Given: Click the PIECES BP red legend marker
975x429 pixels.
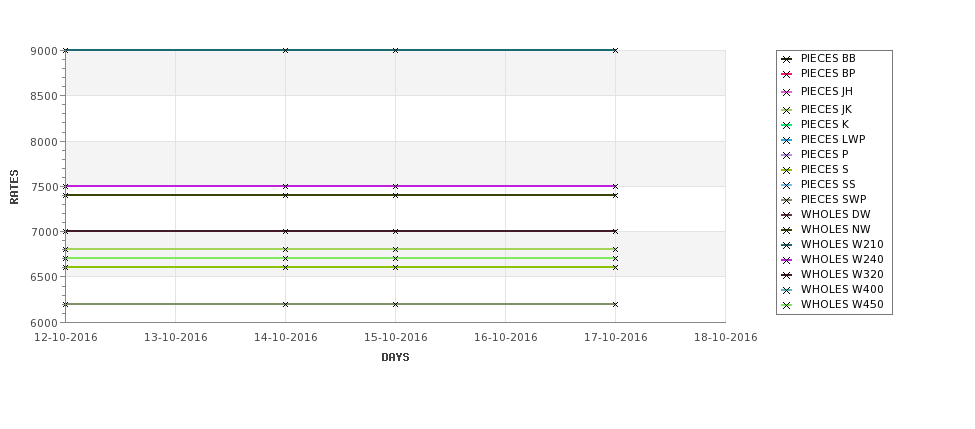Looking at the screenshot, I should point(786,74).
